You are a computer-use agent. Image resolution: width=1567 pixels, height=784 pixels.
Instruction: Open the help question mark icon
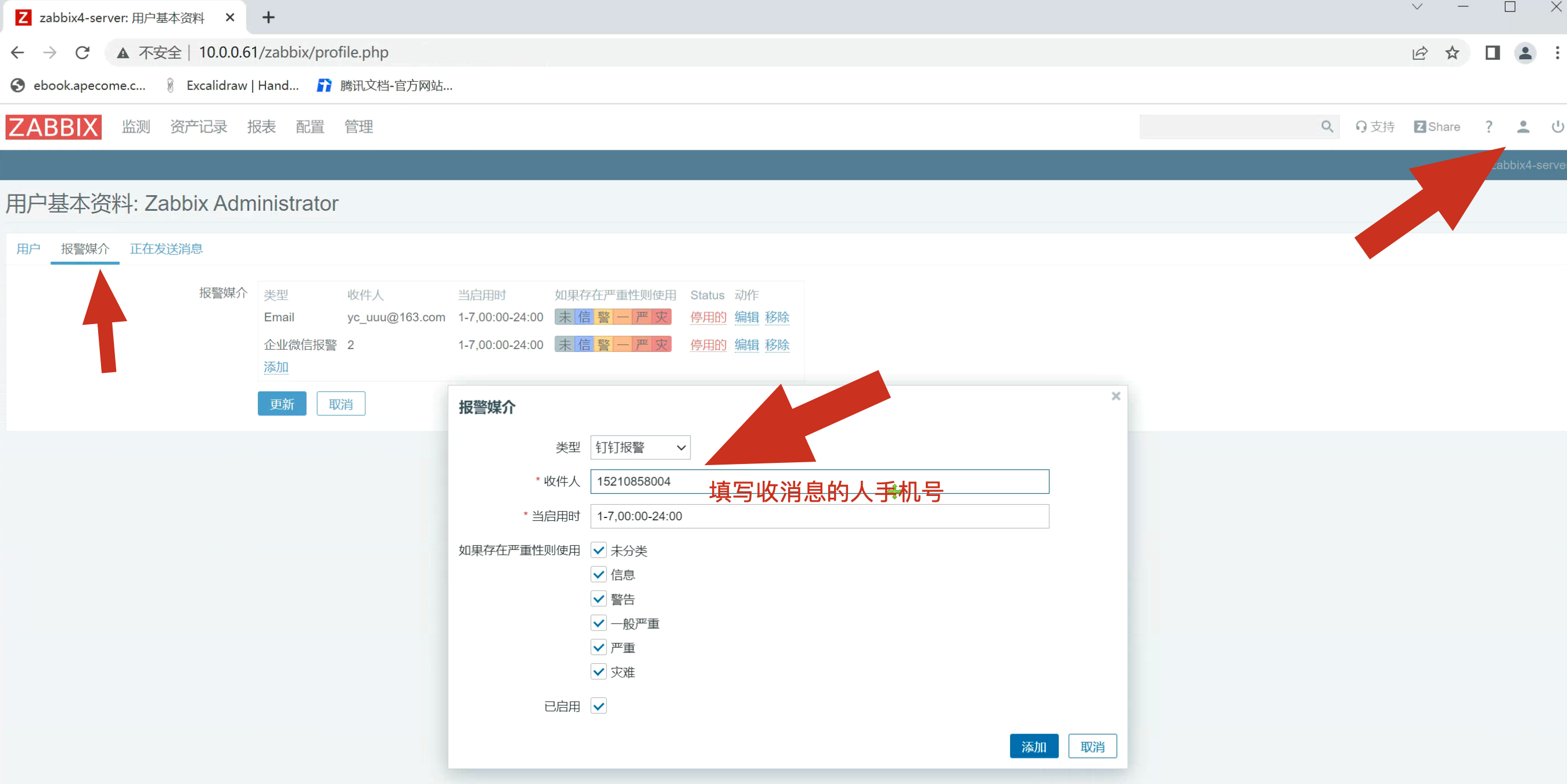pos(1489,127)
